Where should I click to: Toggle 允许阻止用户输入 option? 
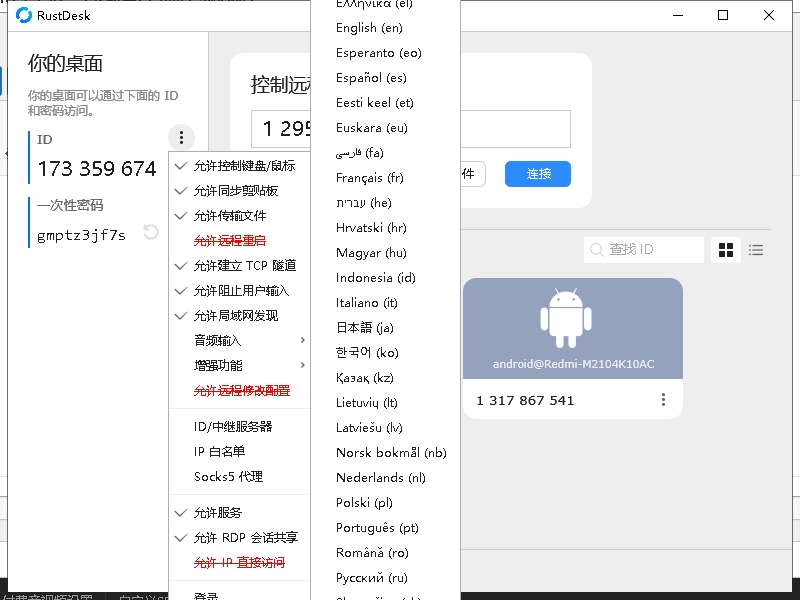pos(240,291)
